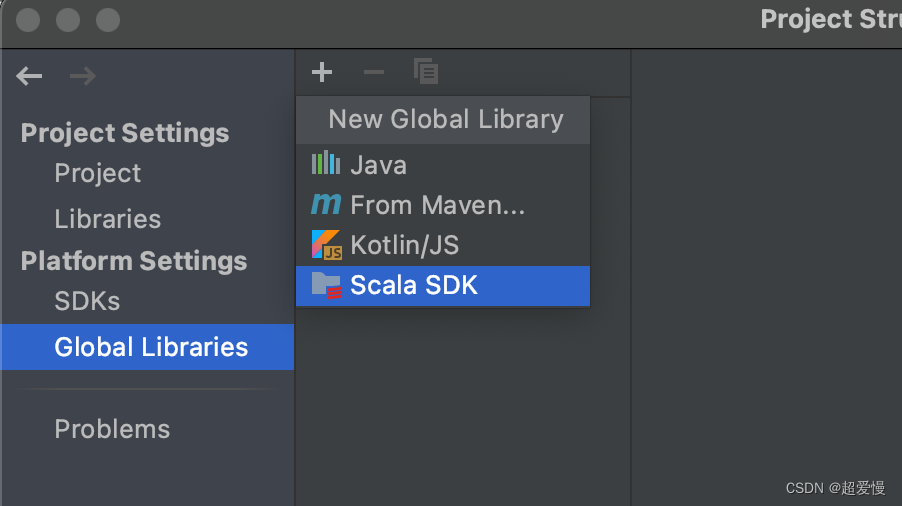Open the Problems section
This screenshot has height=506, width=902.
(112, 429)
